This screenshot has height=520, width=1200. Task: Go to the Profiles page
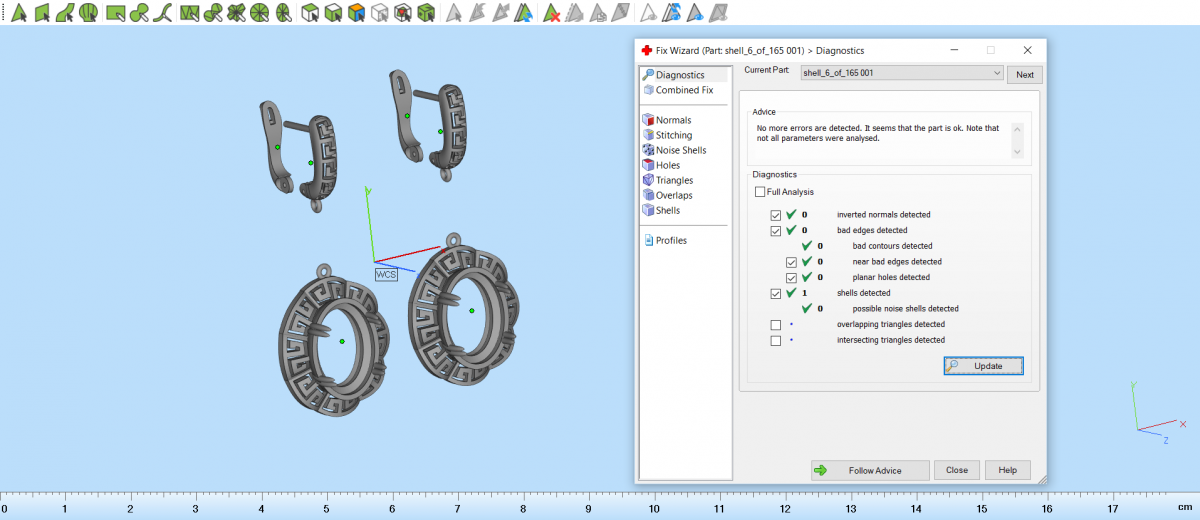tap(670, 240)
